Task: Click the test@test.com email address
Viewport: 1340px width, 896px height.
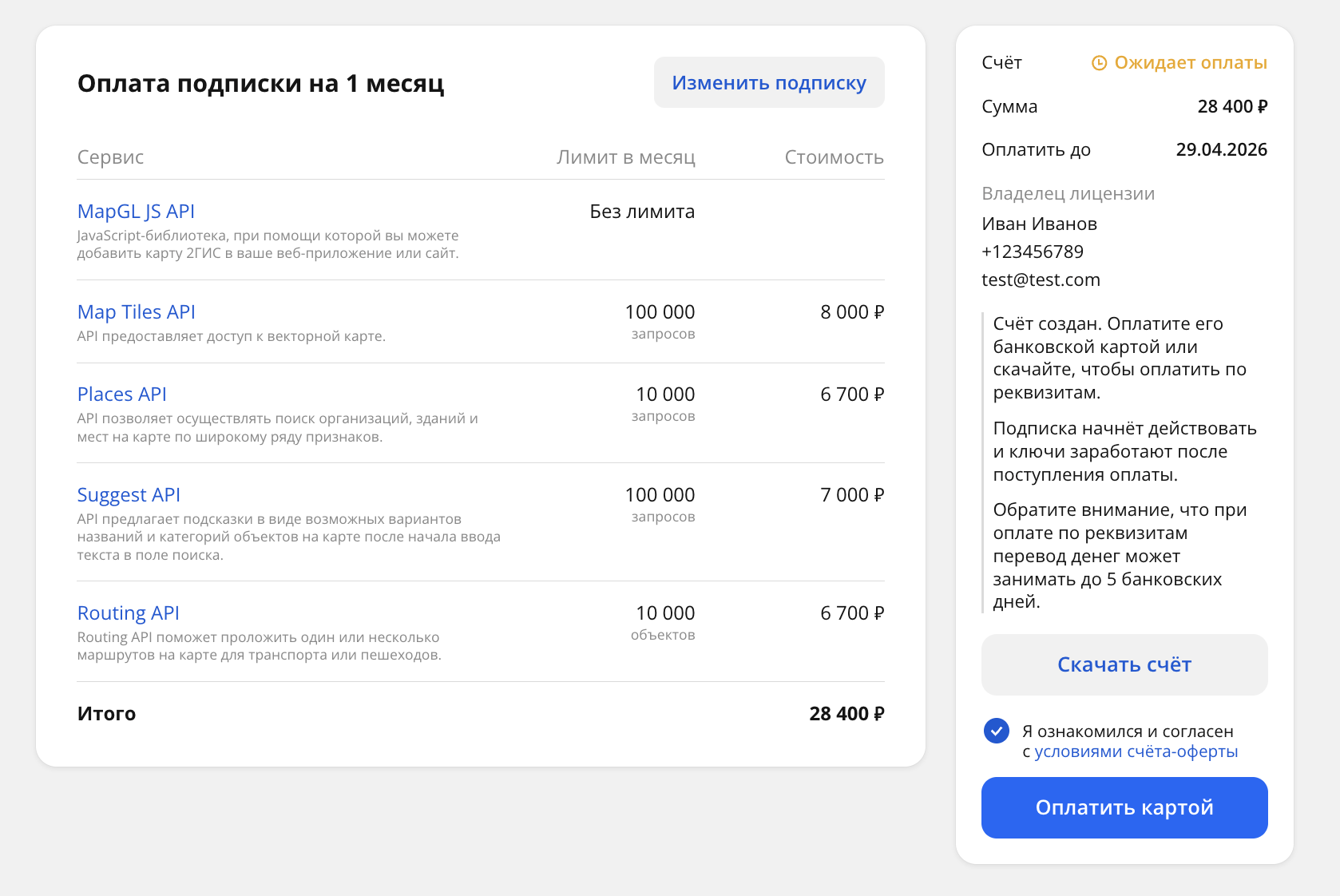Action: (x=1041, y=280)
